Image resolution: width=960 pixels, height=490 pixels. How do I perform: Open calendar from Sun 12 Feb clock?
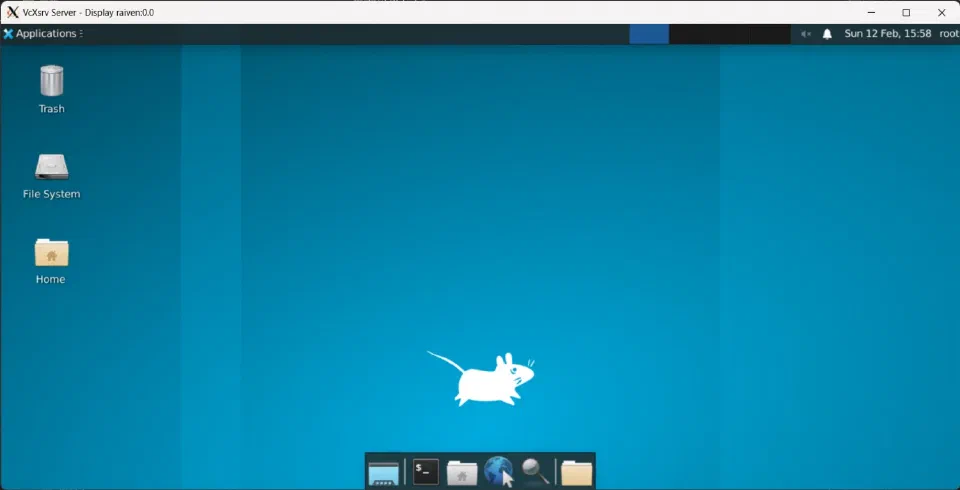point(888,34)
